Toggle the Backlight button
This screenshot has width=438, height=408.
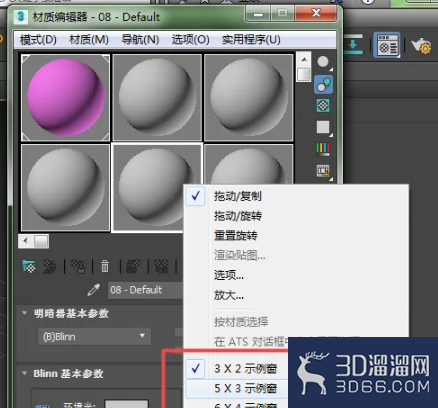[323, 84]
